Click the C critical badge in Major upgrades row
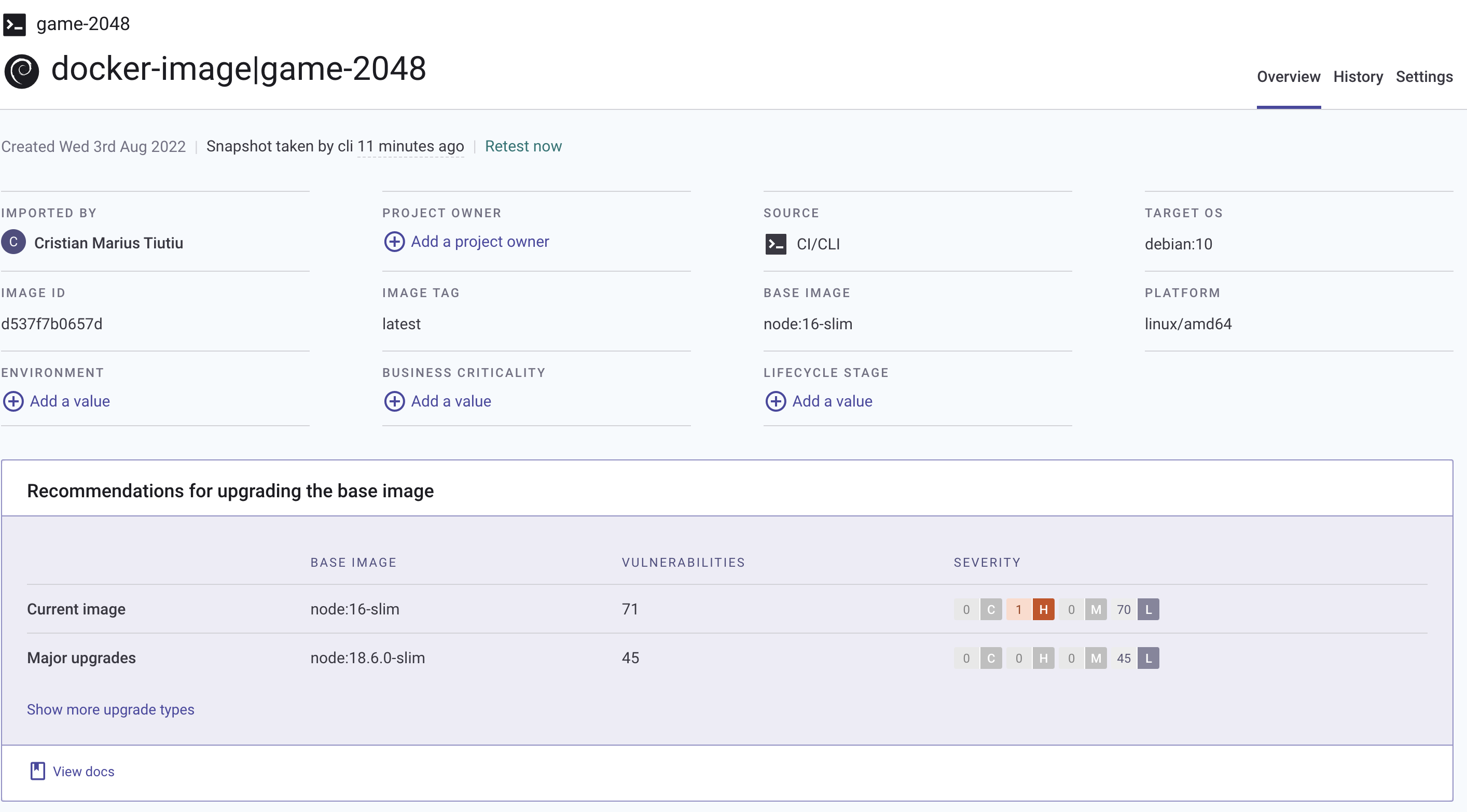Image resolution: width=1467 pixels, height=812 pixels. click(990, 658)
